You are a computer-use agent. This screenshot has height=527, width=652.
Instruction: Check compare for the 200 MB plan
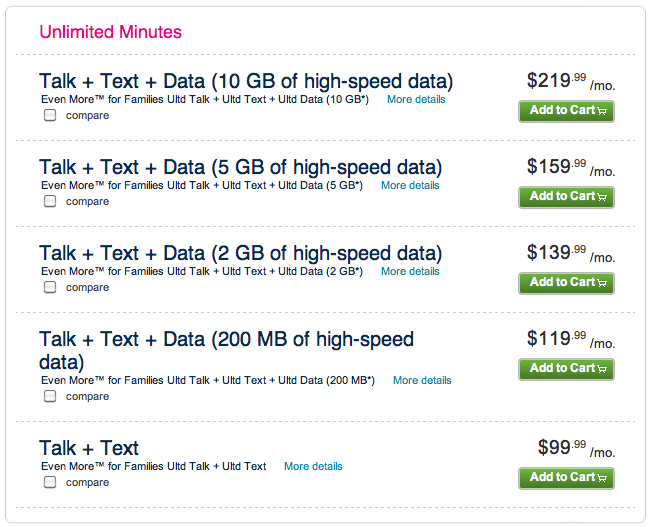coord(50,396)
